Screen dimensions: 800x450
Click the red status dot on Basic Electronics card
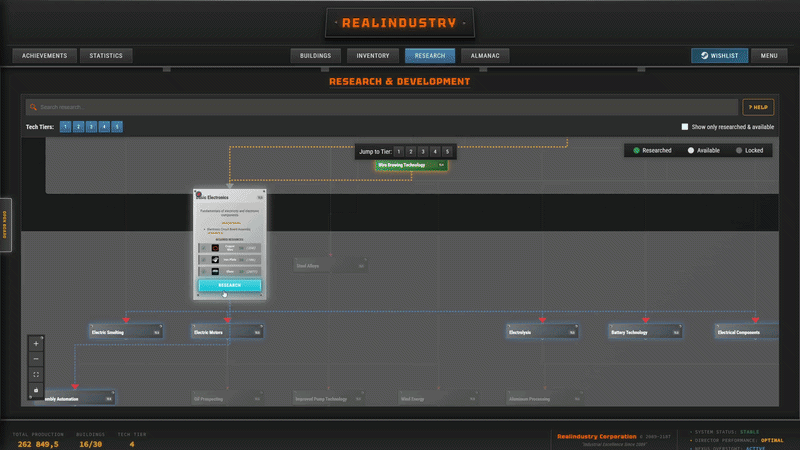[198, 194]
